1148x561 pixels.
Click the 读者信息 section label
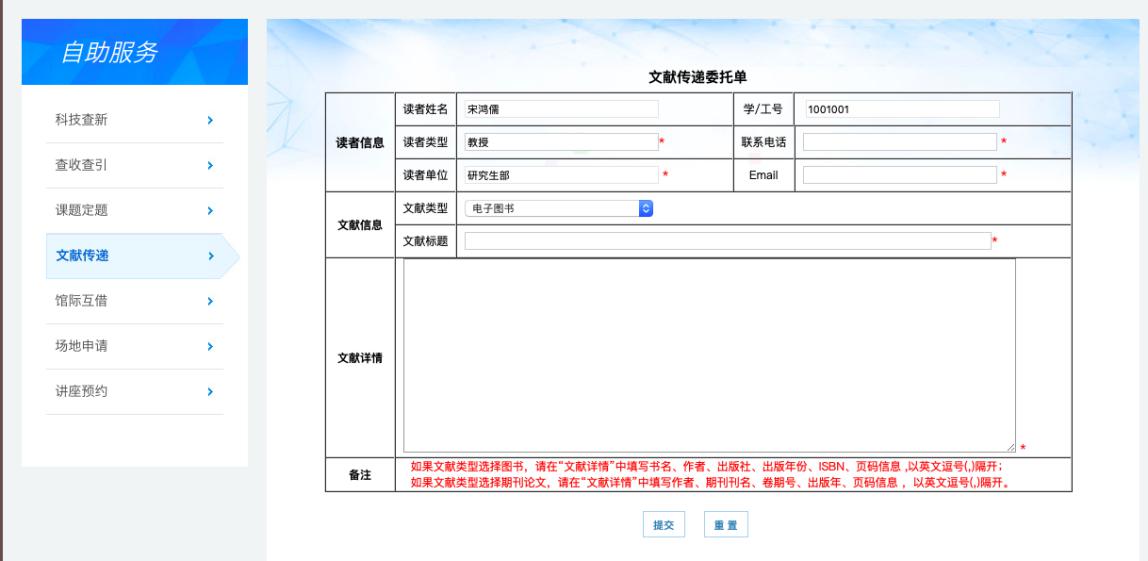pos(360,143)
